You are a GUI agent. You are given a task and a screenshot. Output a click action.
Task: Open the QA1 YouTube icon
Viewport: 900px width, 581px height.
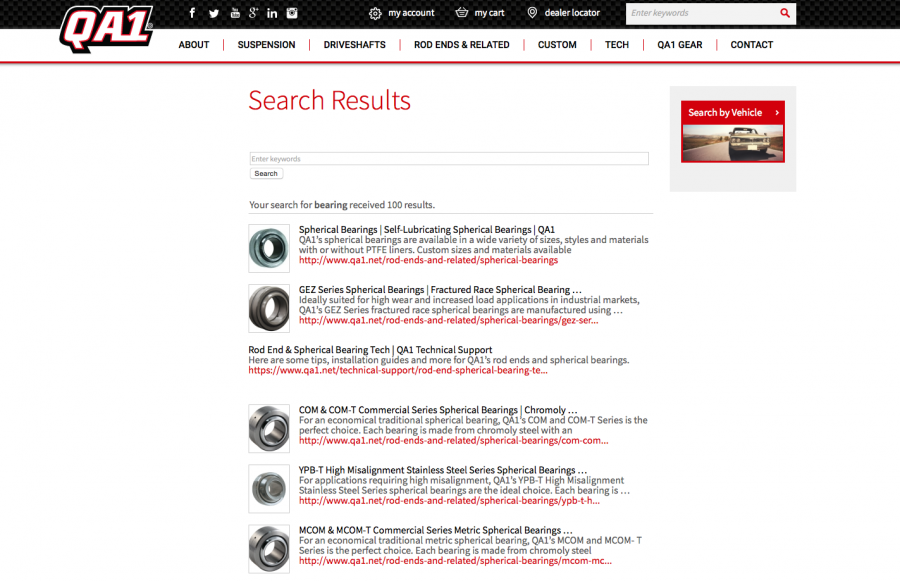tap(235, 13)
